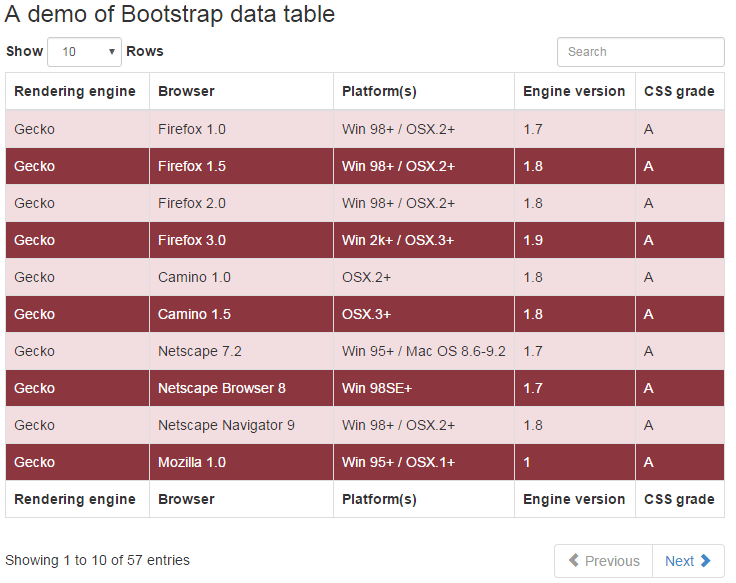Viewport: 736px width, 583px height.
Task: Sort by Engine version column header at top
Action: point(575,91)
